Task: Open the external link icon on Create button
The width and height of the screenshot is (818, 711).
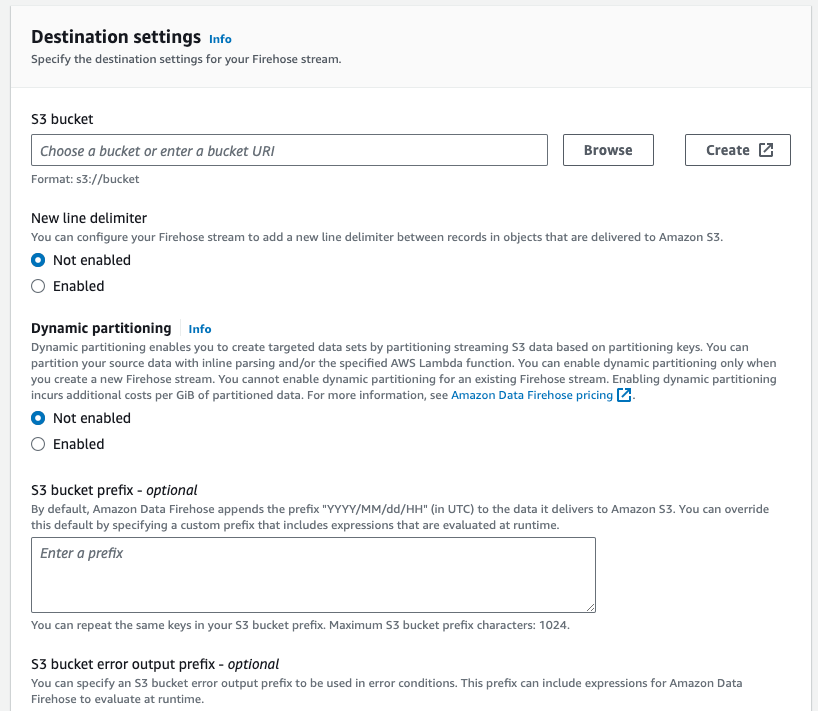Action: click(x=766, y=150)
